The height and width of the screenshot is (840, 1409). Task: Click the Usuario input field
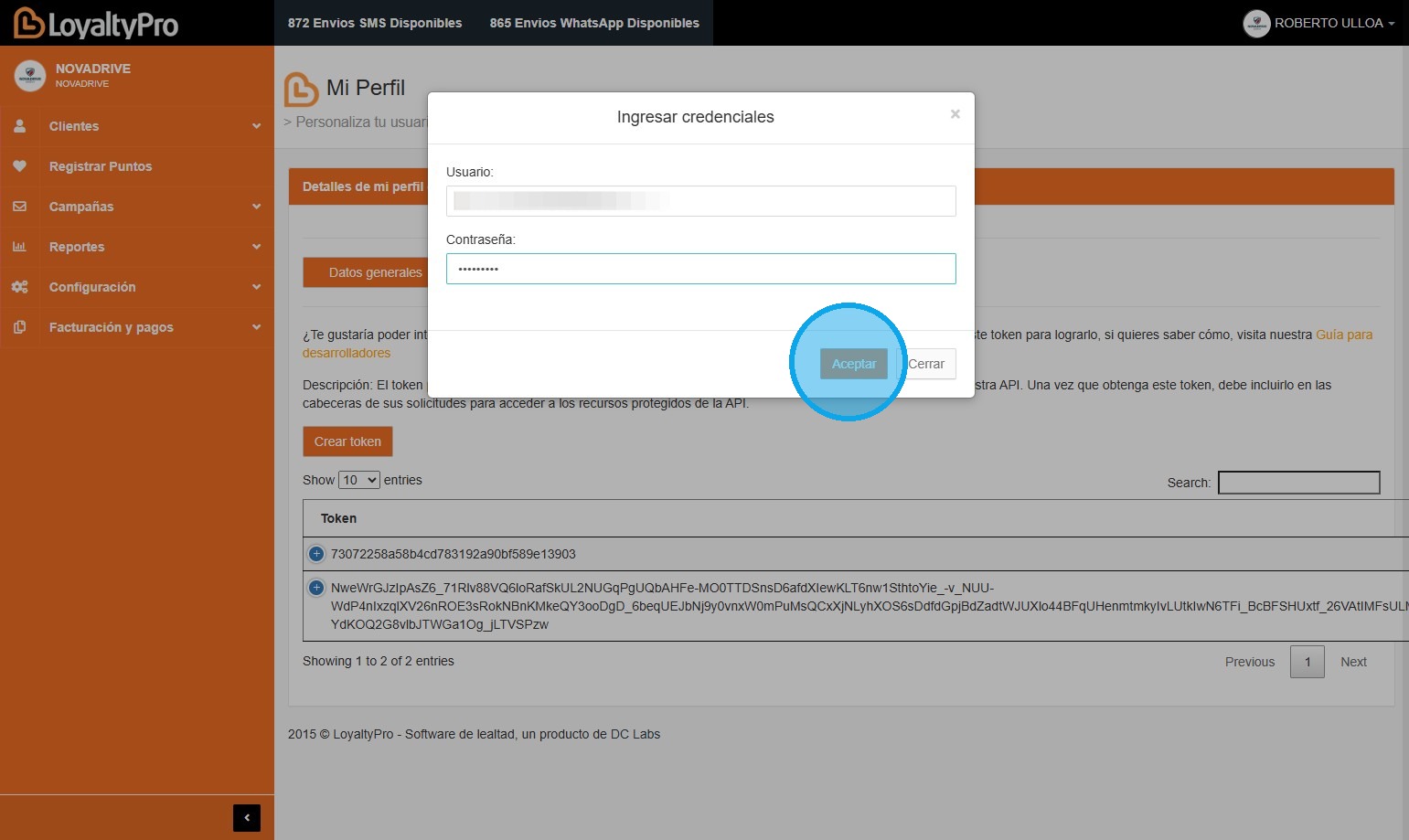[x=701, y=201]
